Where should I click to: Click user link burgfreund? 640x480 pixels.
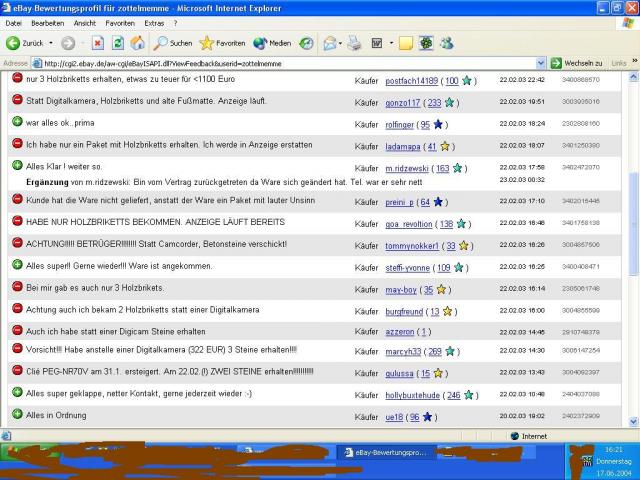[x=404, y=312]
